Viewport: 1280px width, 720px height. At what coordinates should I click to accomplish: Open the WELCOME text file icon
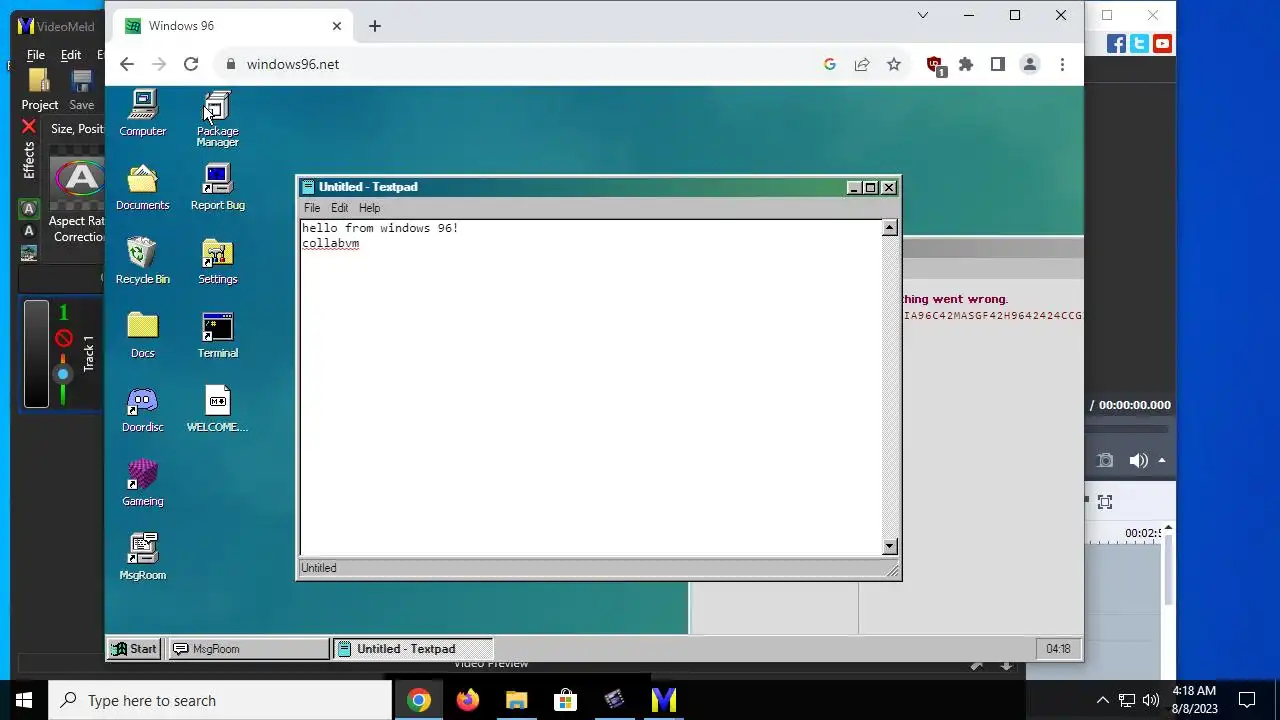(x=217, y=409)
